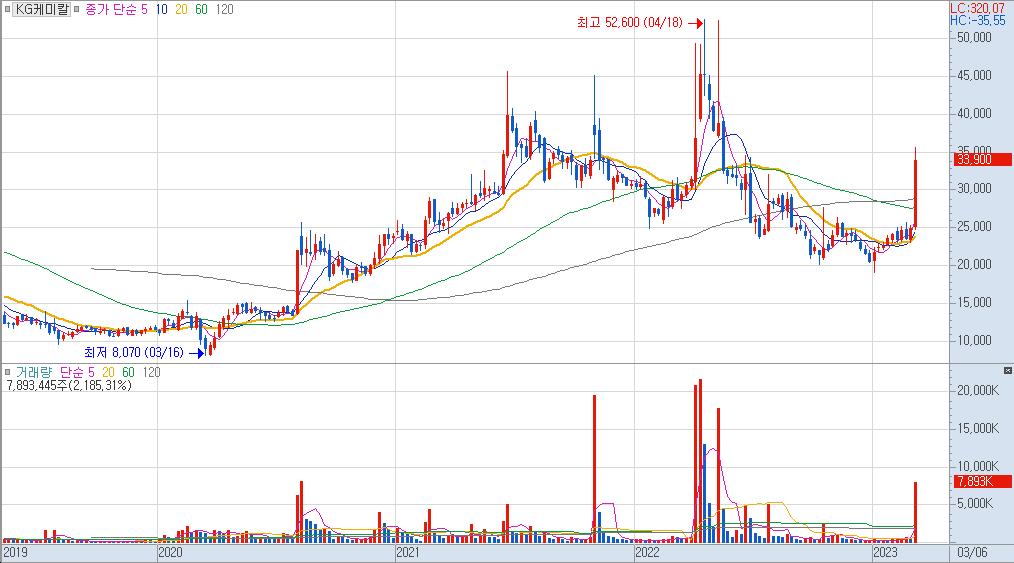Click the 40,000 price axis label
This screenshot has width=1014, height=563.
pyautogui.click(x=973, y=113)
